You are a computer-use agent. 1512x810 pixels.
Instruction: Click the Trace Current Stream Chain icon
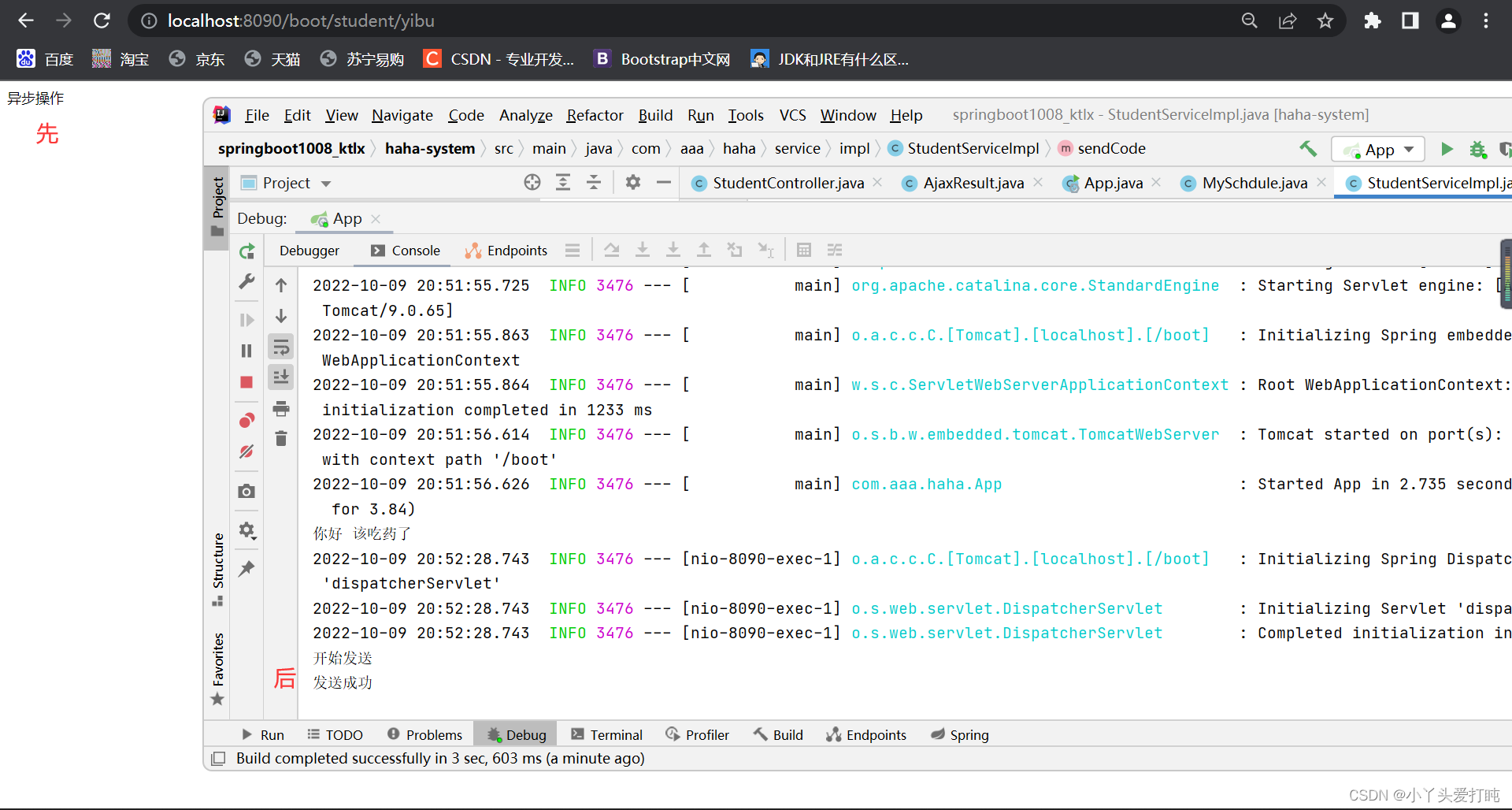[835, 250]
